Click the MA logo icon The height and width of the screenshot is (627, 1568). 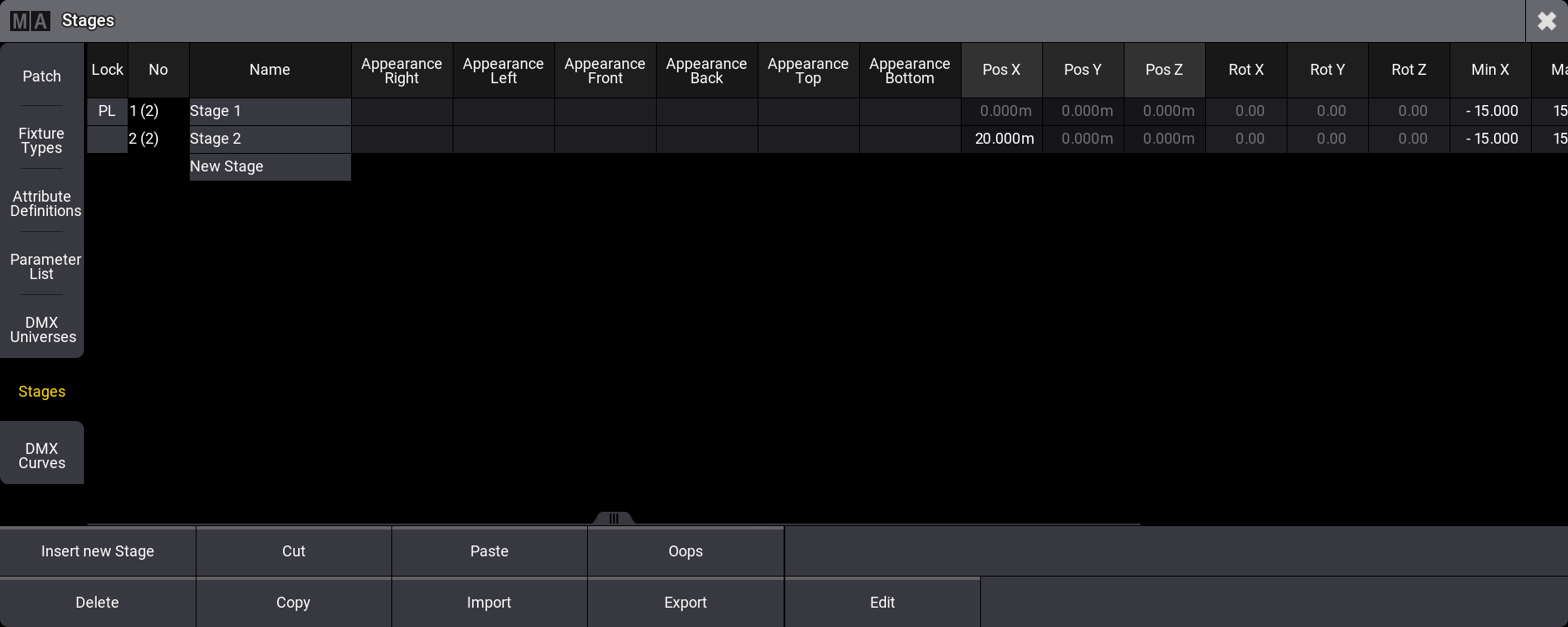click(x=30, y=21)
